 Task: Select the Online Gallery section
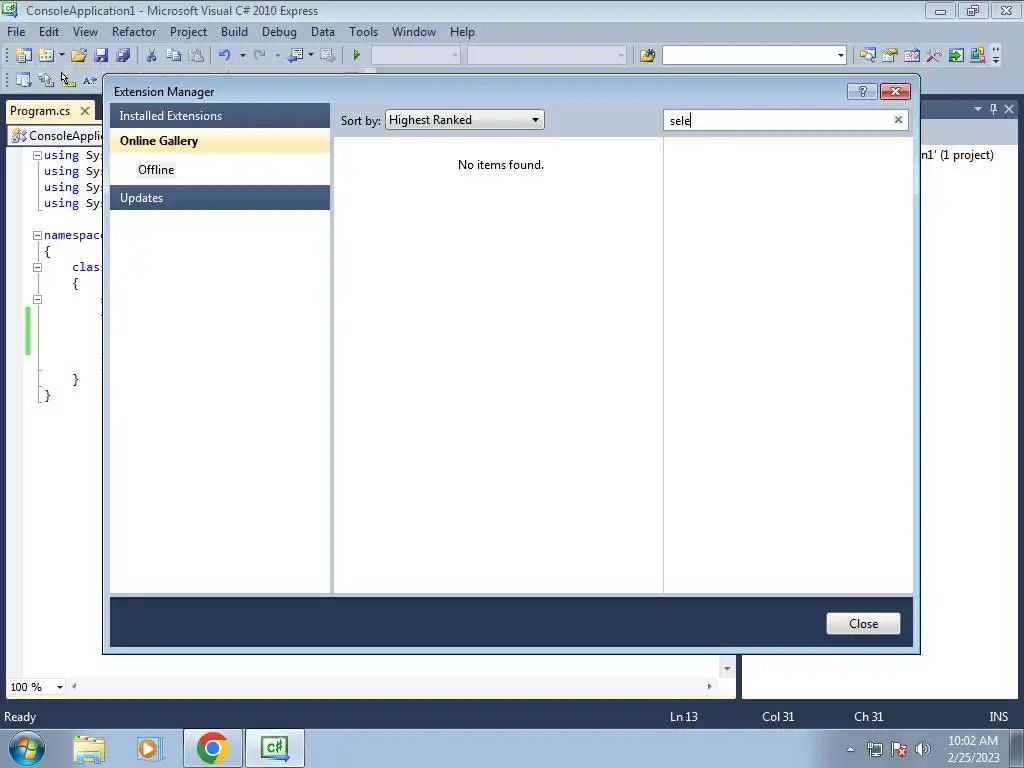pos(219,141)
